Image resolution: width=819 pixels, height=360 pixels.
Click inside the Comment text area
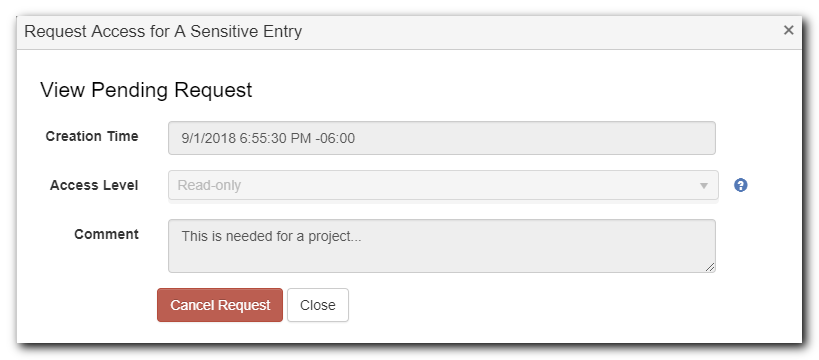tap(441, 246)
